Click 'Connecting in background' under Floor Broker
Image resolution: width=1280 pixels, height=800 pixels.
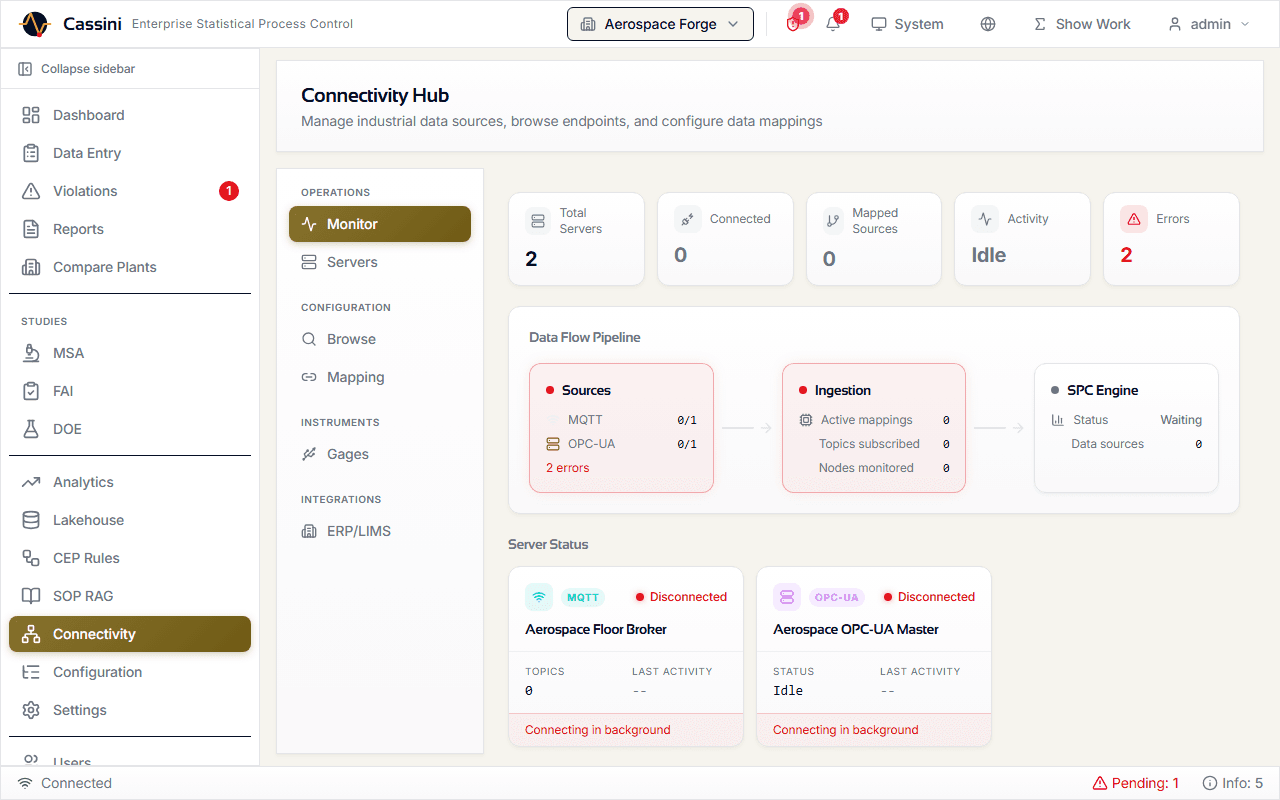click(597, 730)
